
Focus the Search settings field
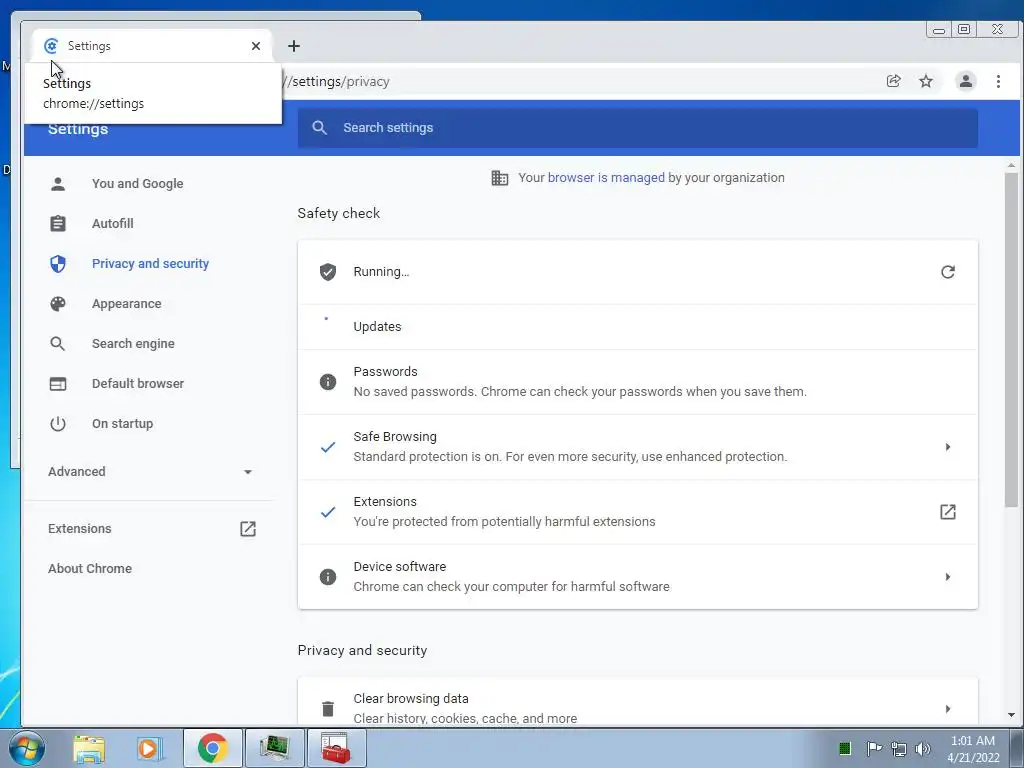[637, 127]
